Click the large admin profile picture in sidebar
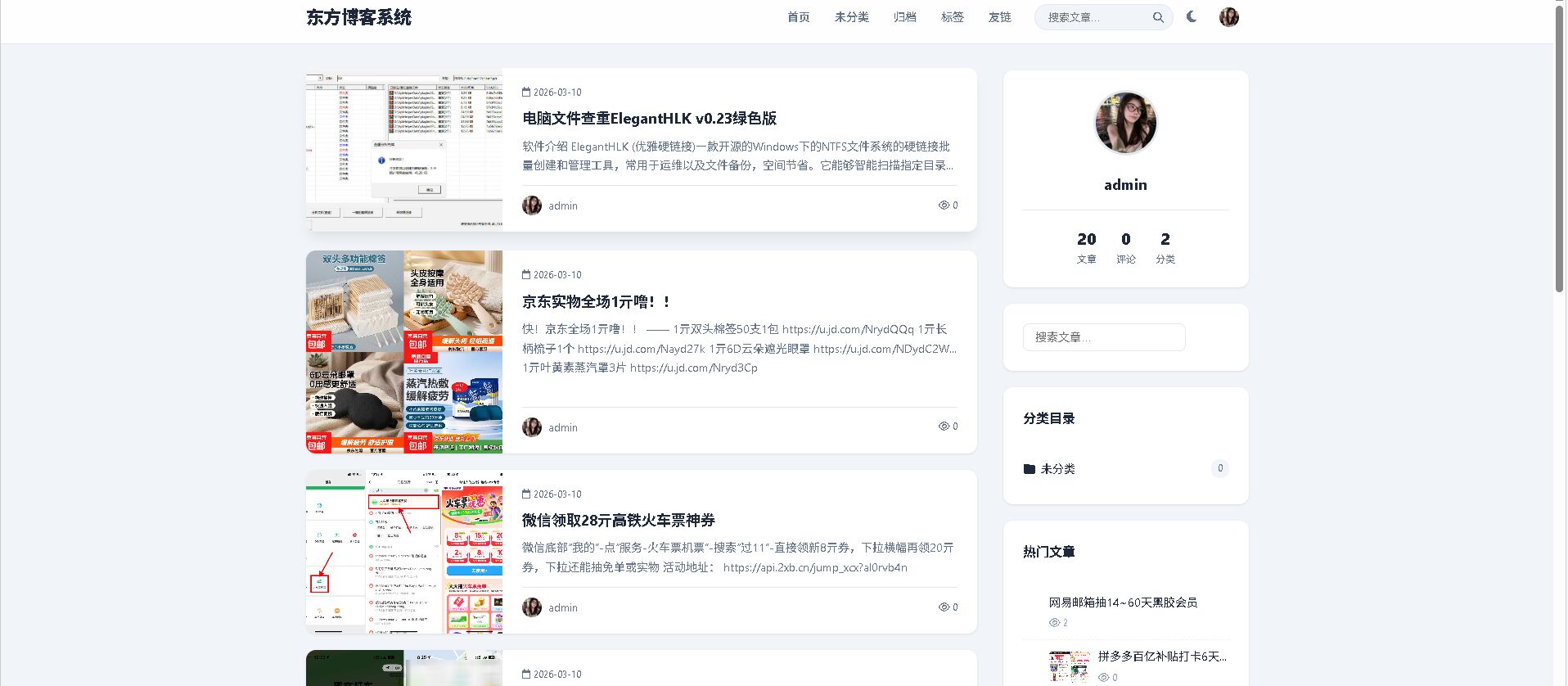The width and height of the screenshot is (1568, 686). (1125, 124)
